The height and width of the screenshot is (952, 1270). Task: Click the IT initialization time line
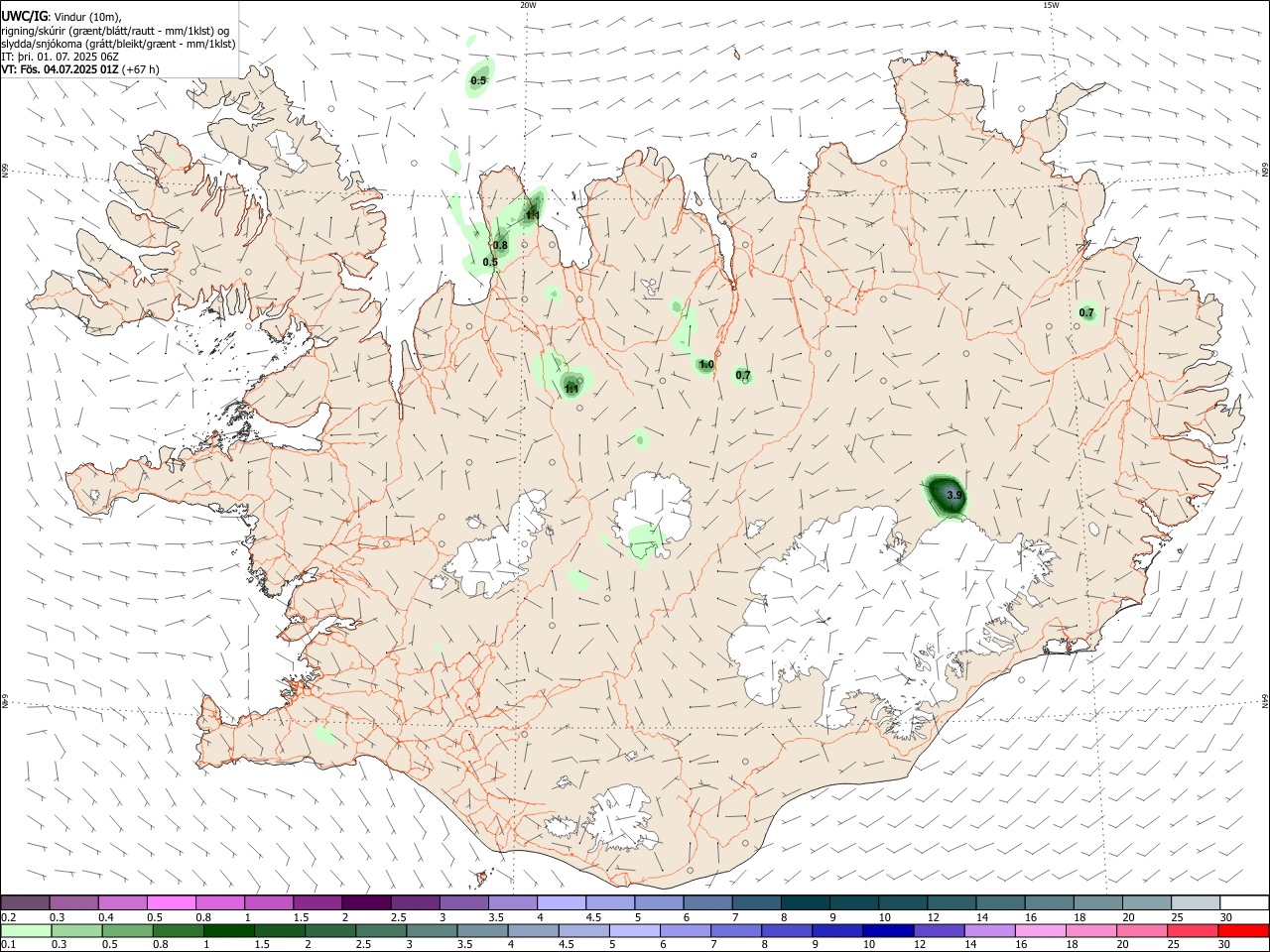(61, 57)
